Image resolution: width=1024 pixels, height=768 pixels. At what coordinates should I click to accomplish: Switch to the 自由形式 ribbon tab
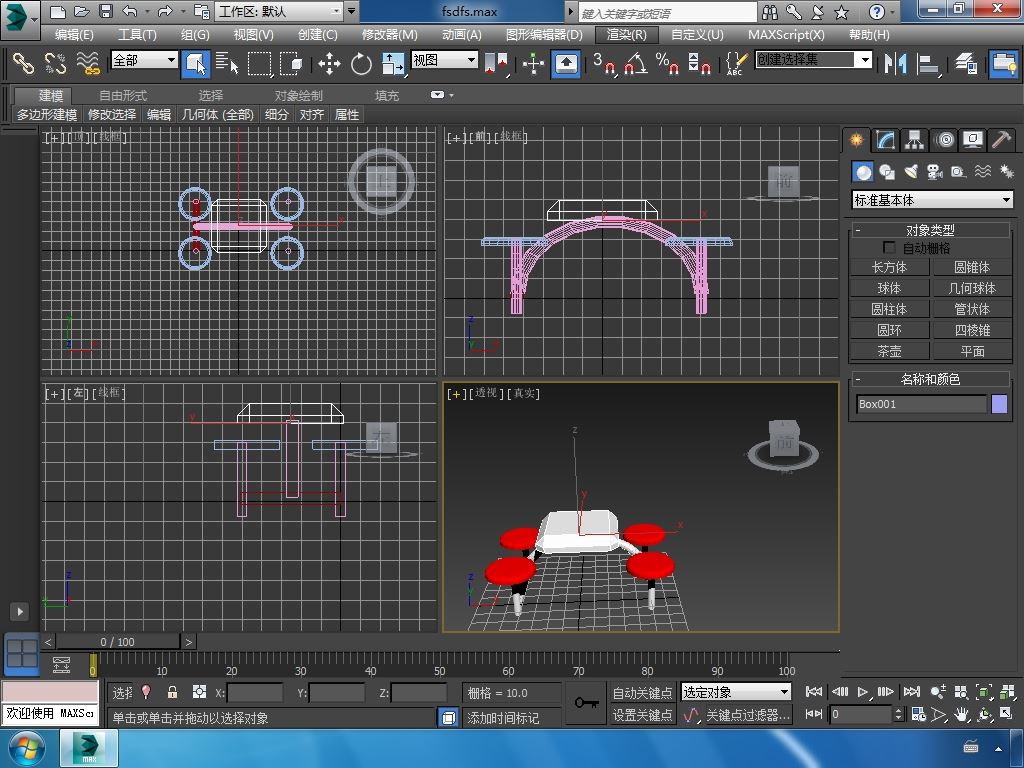click(x=123, y=95)
